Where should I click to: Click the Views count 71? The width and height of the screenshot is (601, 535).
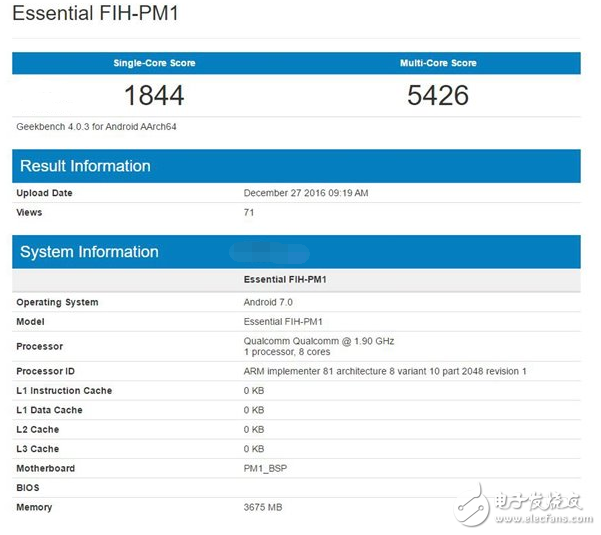point(249,212)
